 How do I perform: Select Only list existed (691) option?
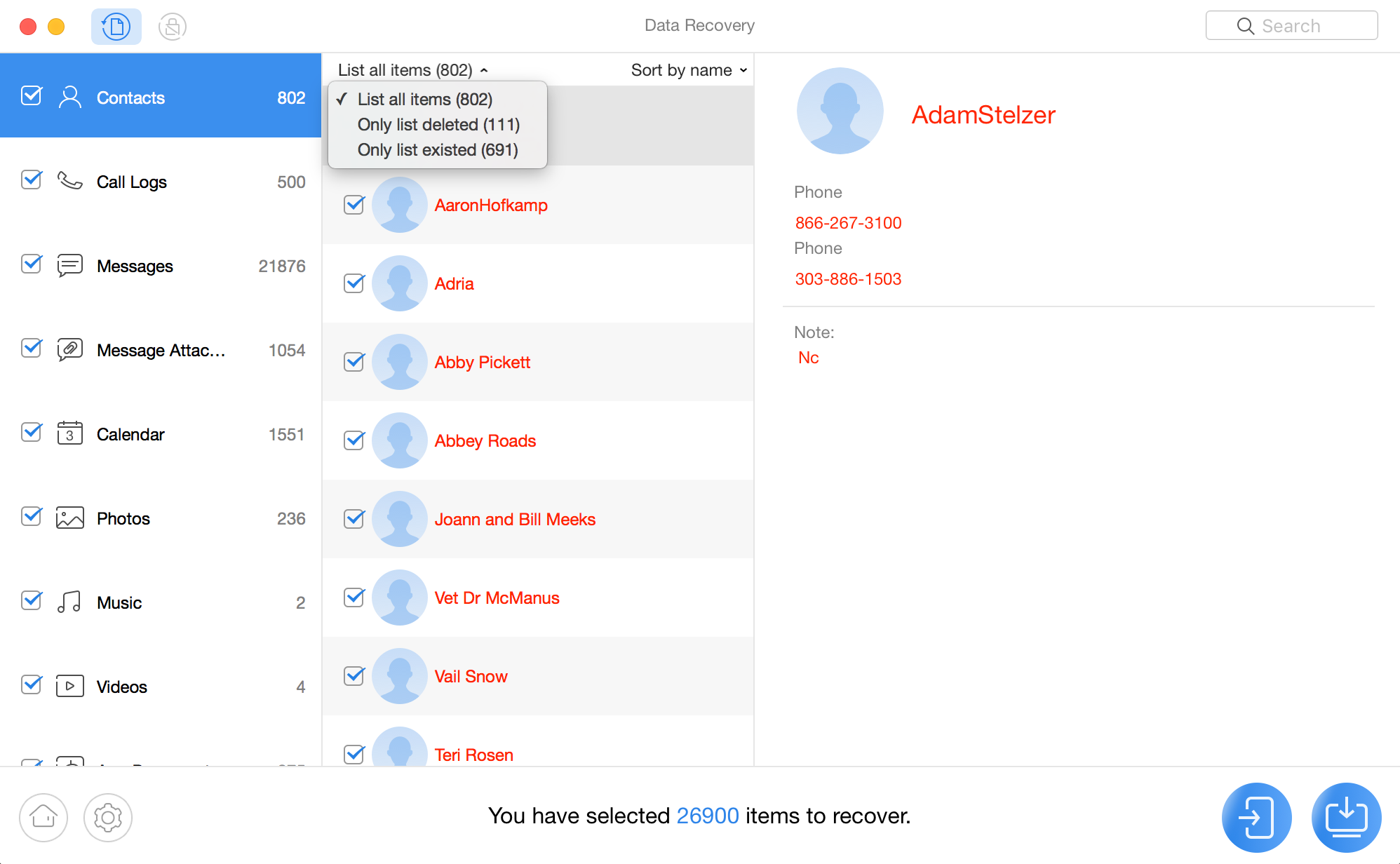437,148
